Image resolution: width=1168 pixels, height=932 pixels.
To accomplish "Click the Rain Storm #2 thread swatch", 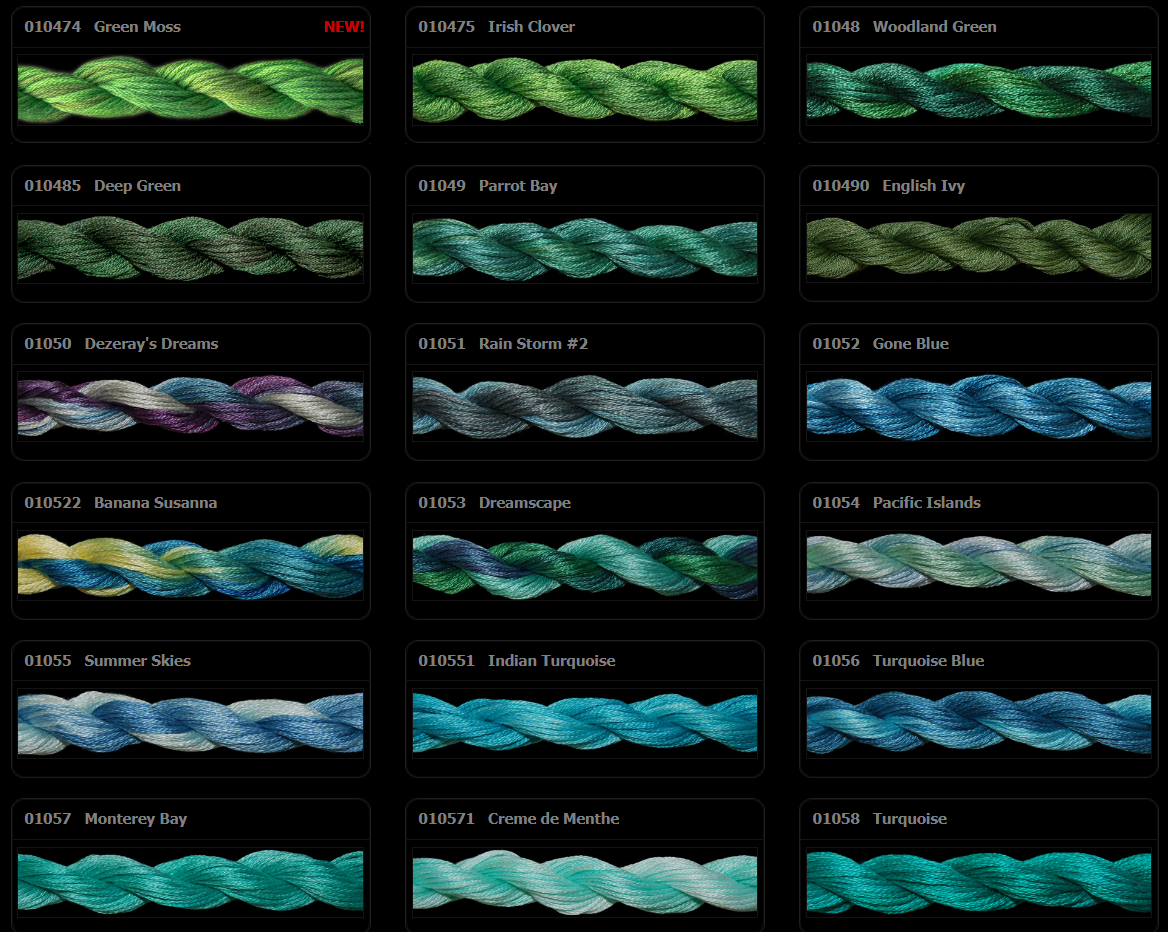I will pyautogui.click(x=584, y=406).
